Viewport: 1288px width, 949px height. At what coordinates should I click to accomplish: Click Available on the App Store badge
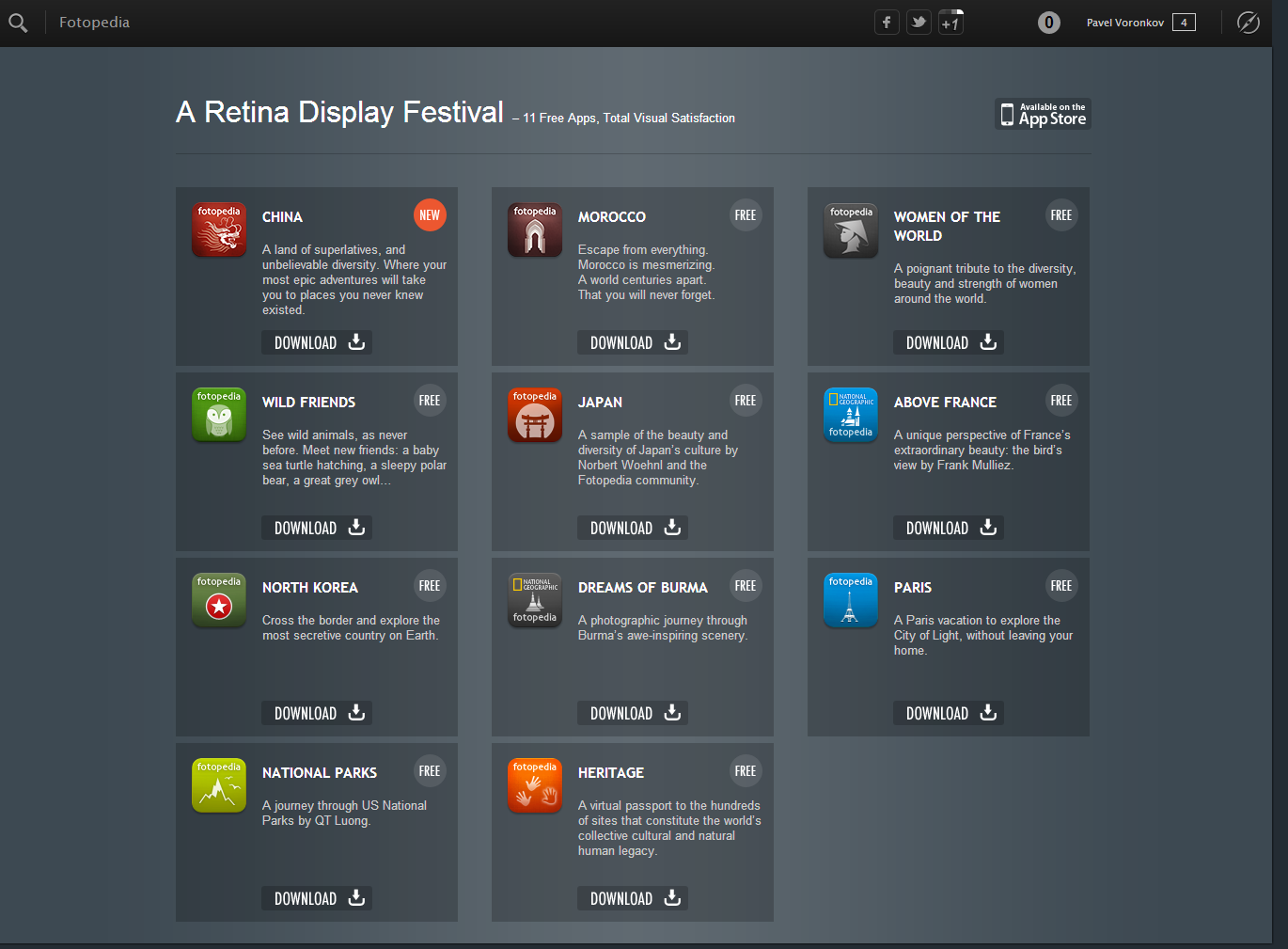pos(1043,114)
